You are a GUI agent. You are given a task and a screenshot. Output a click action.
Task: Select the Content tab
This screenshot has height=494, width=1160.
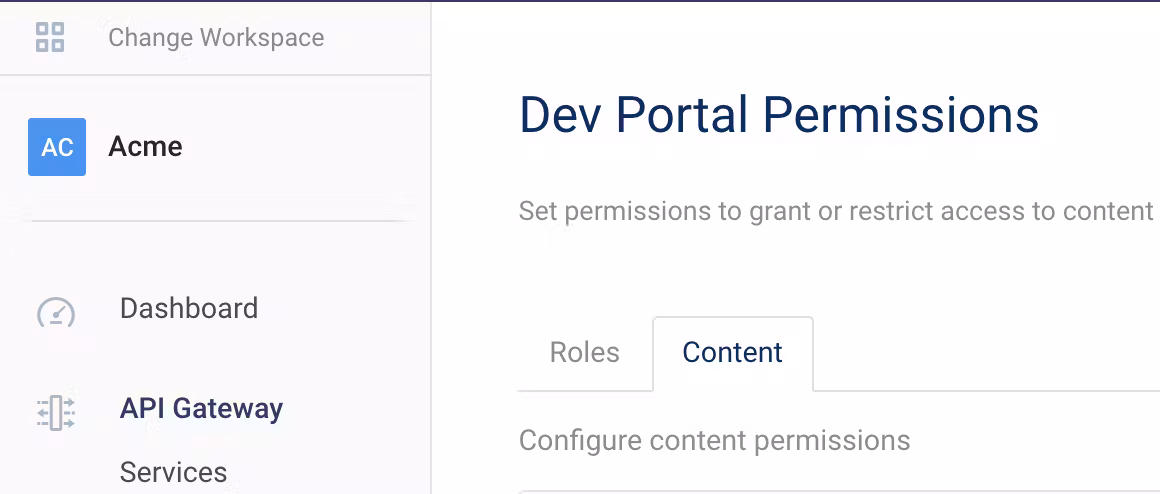[x=732, y=353]
